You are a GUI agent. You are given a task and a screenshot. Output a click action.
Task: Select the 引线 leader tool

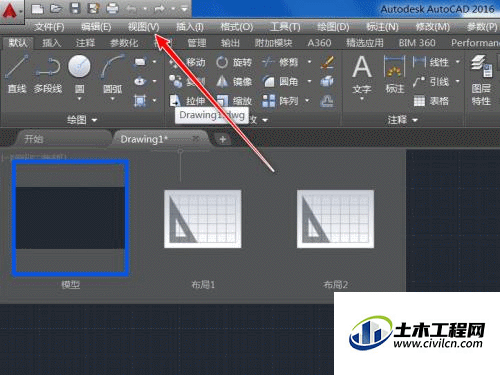click(430, 82)
